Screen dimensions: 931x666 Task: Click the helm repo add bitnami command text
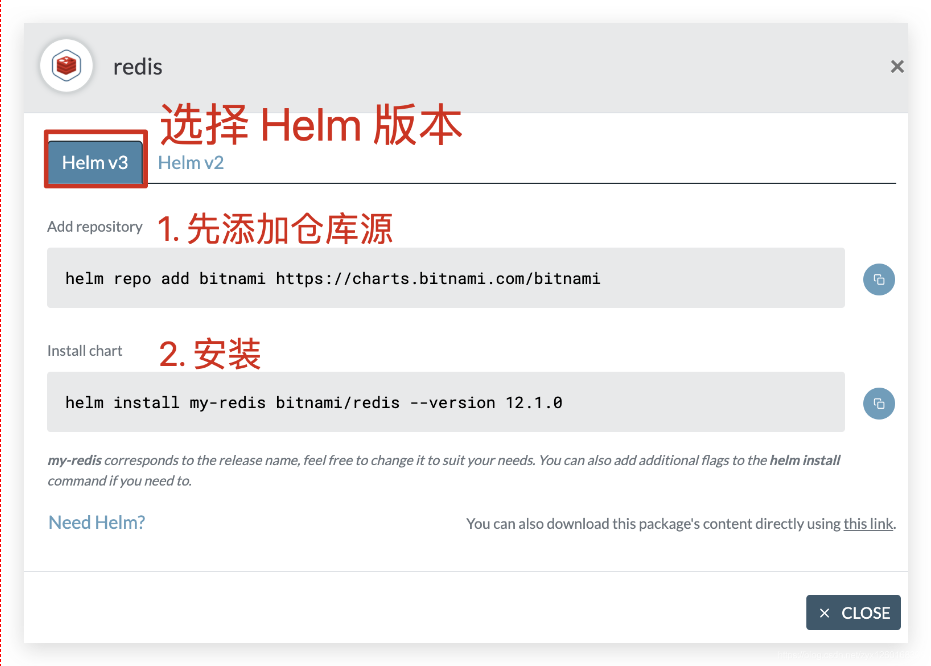[332, 278]
